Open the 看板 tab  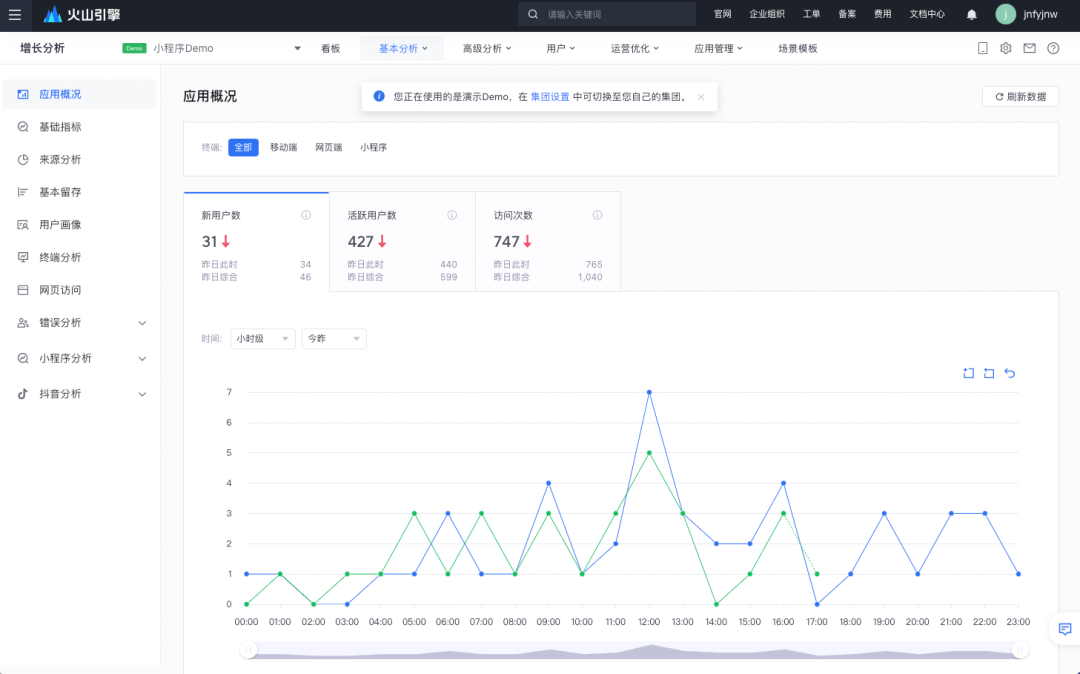click(x=331, y=48)
